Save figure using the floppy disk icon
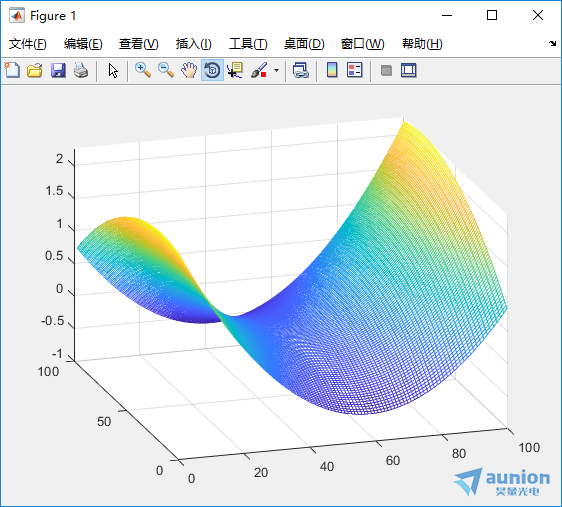 (58, 70)
